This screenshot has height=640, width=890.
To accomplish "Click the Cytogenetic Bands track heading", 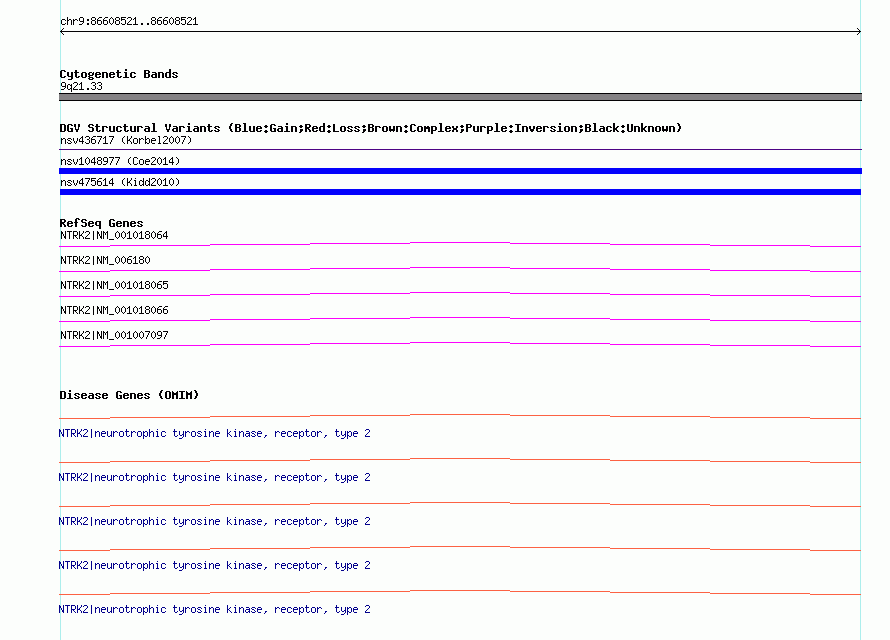I will tap(119, 74).
